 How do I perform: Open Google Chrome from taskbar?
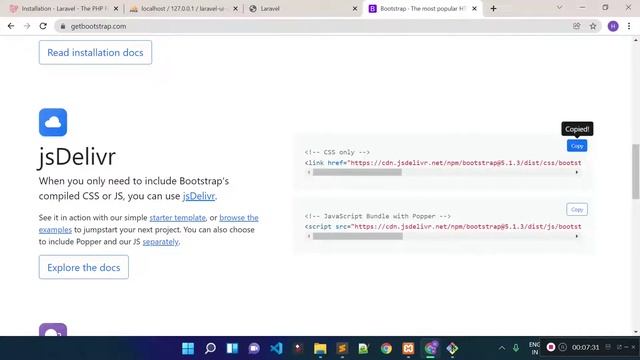(386, 348)
